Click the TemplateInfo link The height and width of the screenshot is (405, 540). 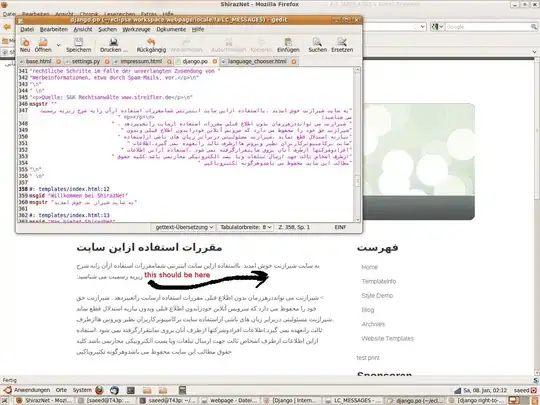378,281
